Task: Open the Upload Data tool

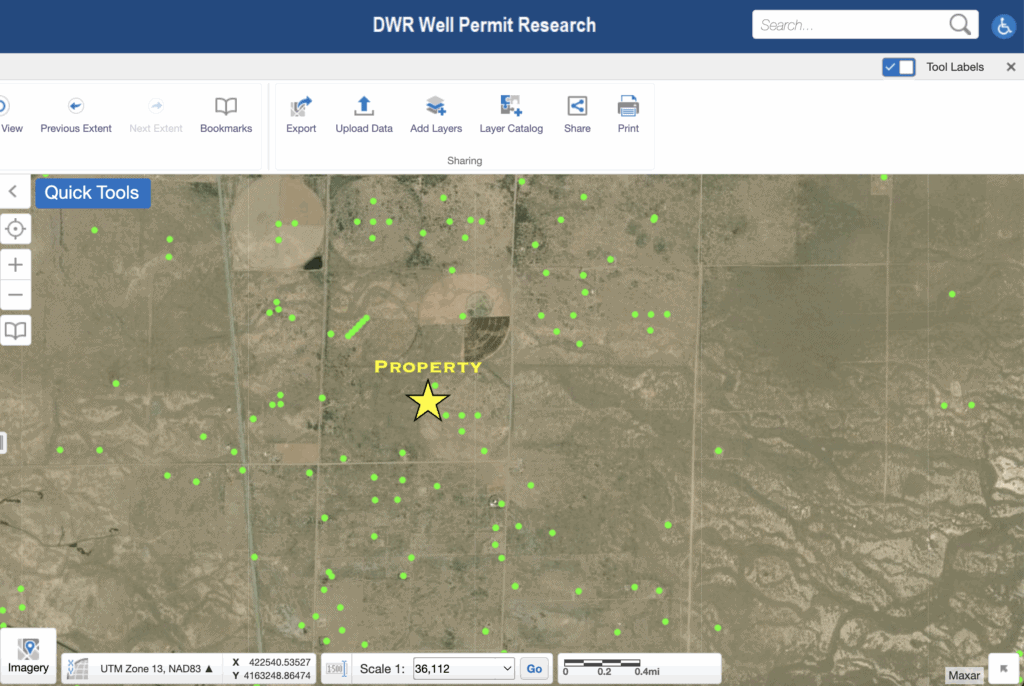Action: [364, 106]
